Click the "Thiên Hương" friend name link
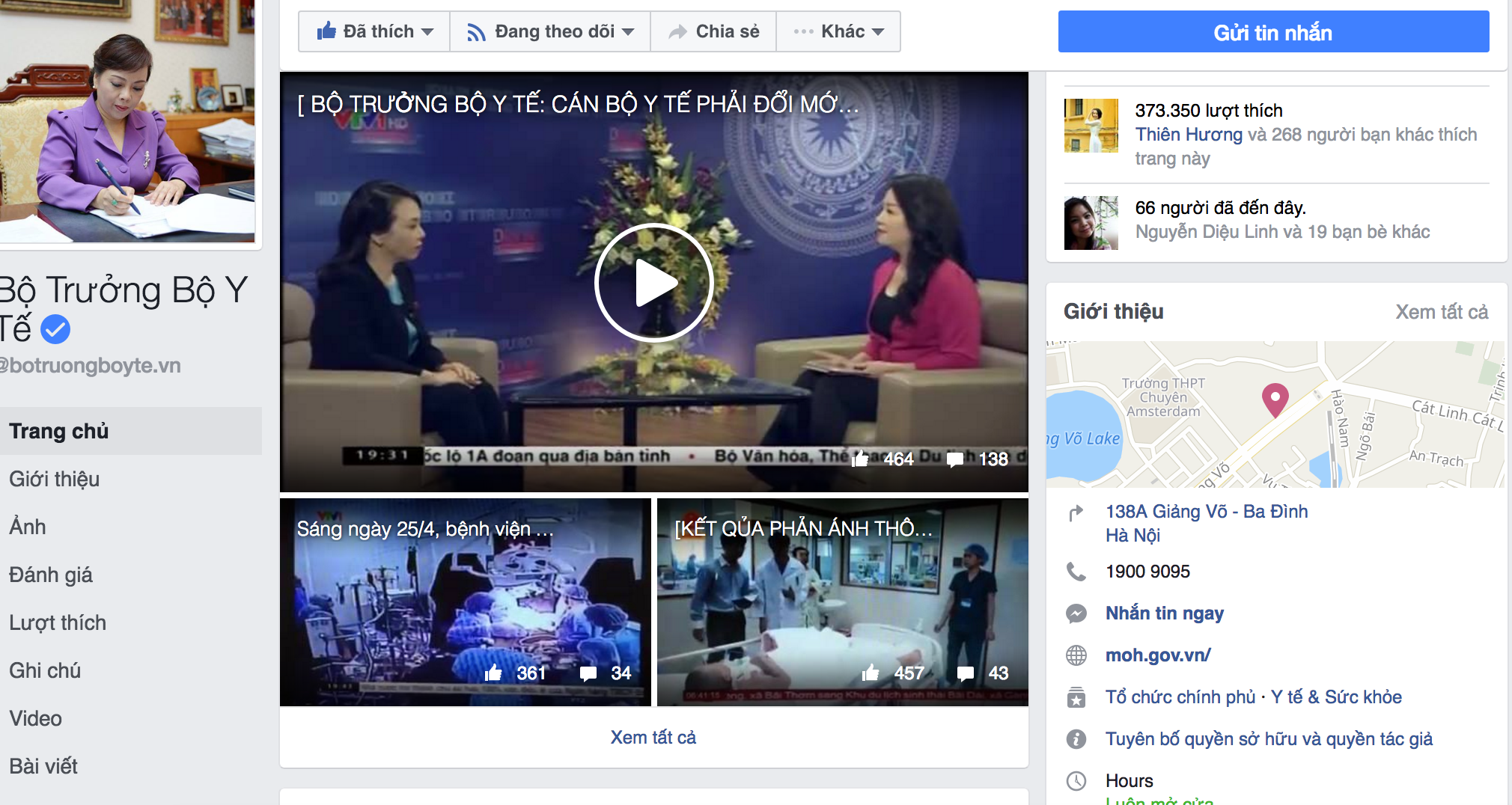 point(1189,135)
